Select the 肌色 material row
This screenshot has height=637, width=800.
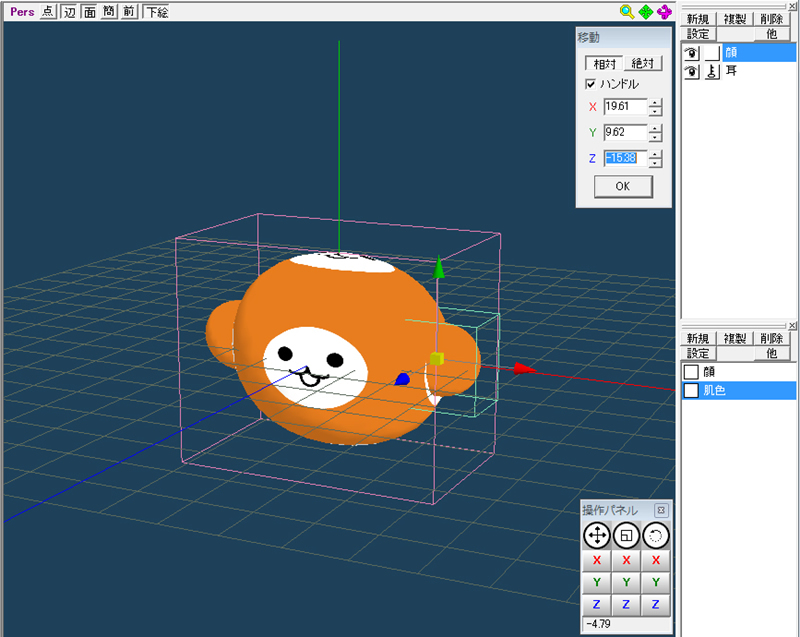point(739,391)
